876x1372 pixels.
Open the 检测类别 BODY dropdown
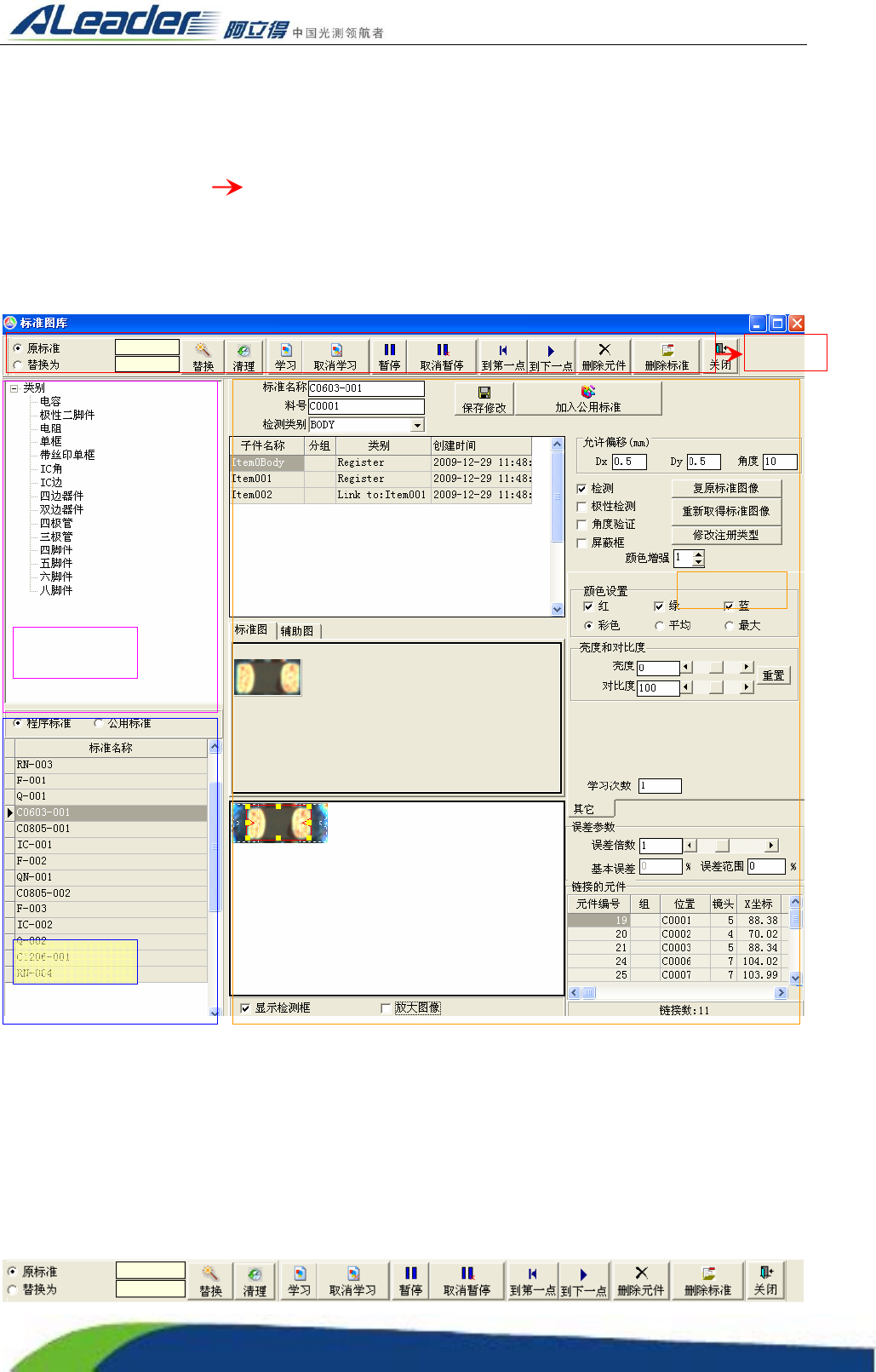417,425
